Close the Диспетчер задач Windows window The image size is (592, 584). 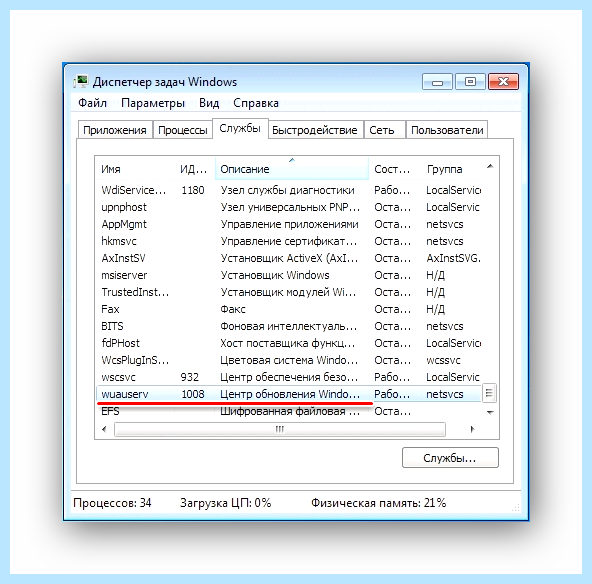(503, 82)
